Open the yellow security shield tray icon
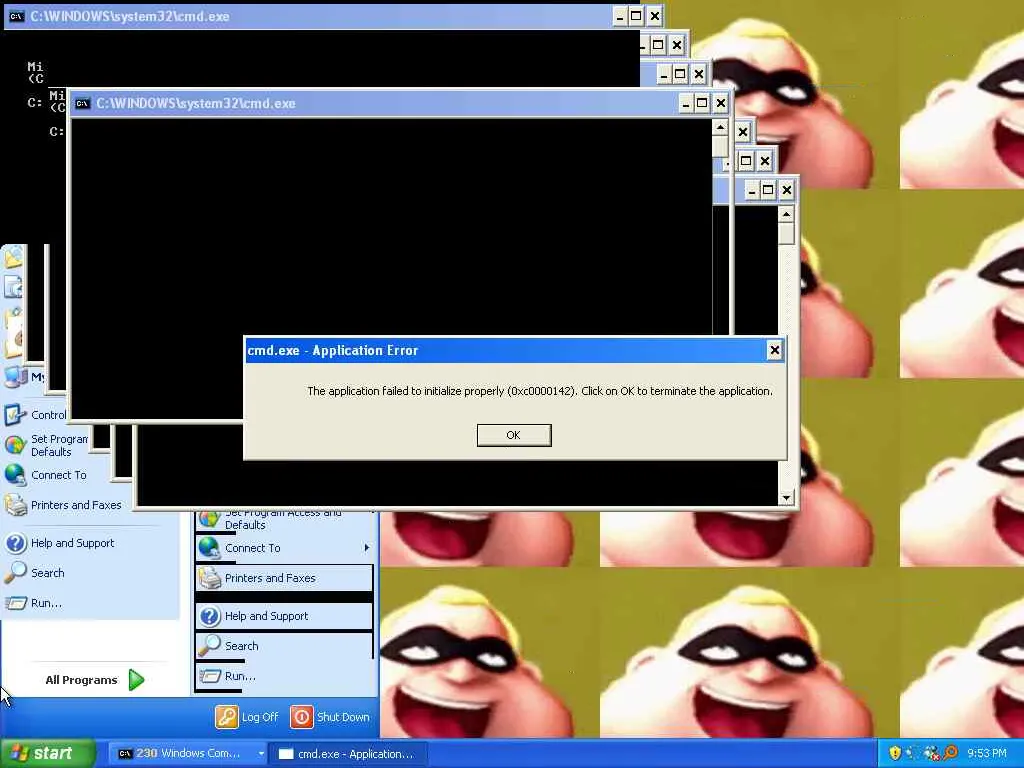 click(x=895, y=753)
